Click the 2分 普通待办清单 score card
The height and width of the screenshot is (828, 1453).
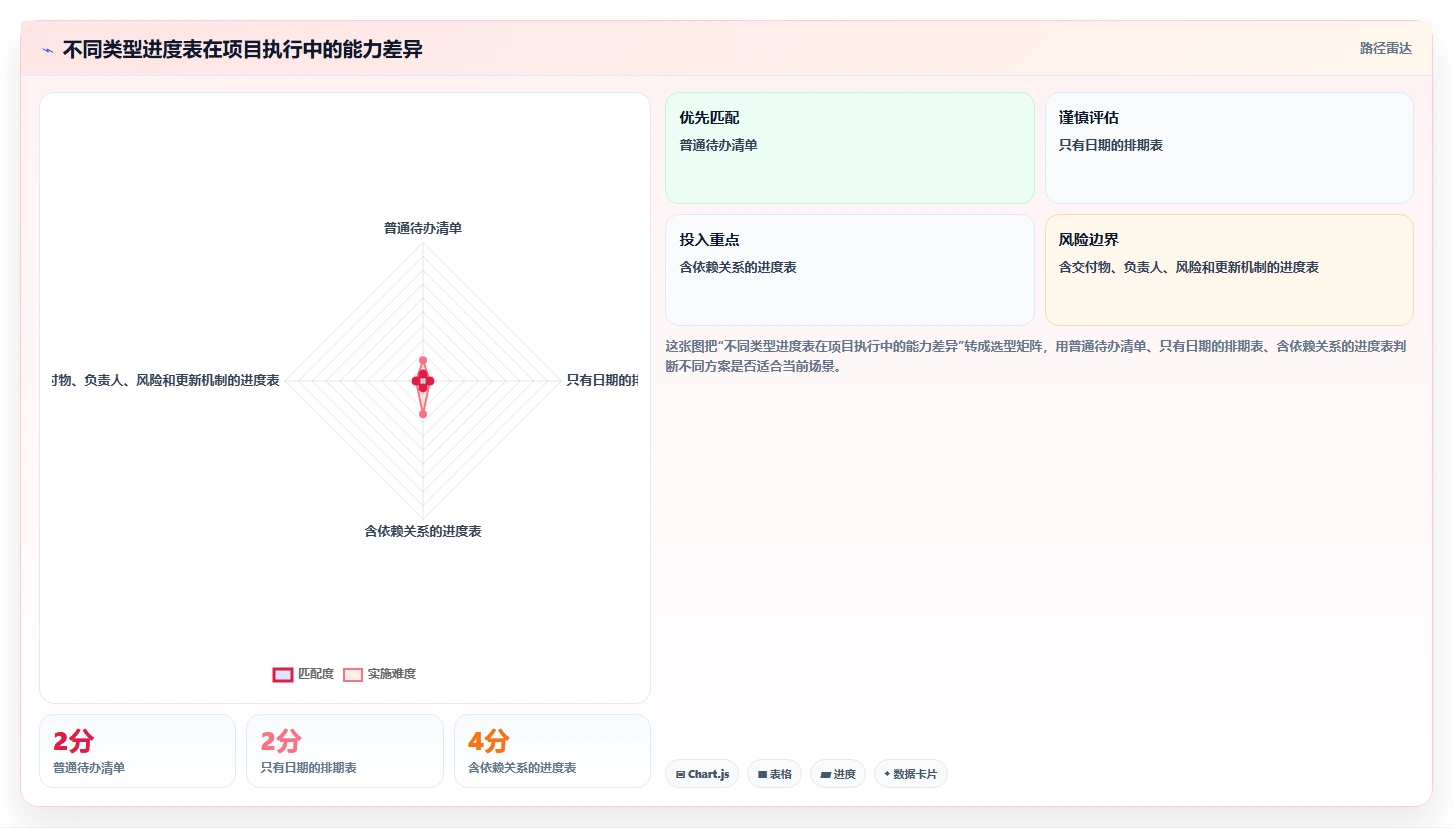[x=137, y=751]
